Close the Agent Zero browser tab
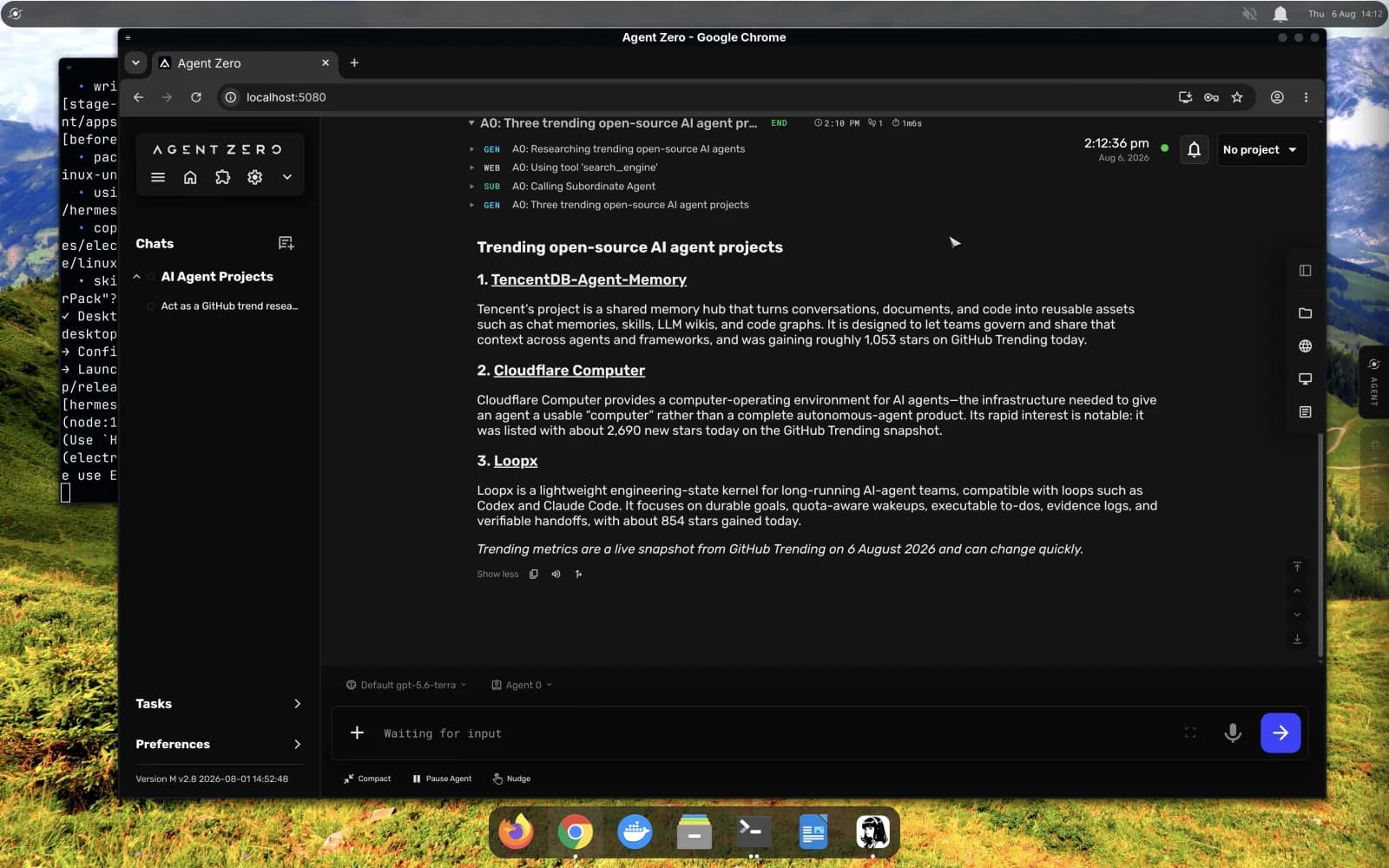The image size is (1389, 868). click(326, 63)
